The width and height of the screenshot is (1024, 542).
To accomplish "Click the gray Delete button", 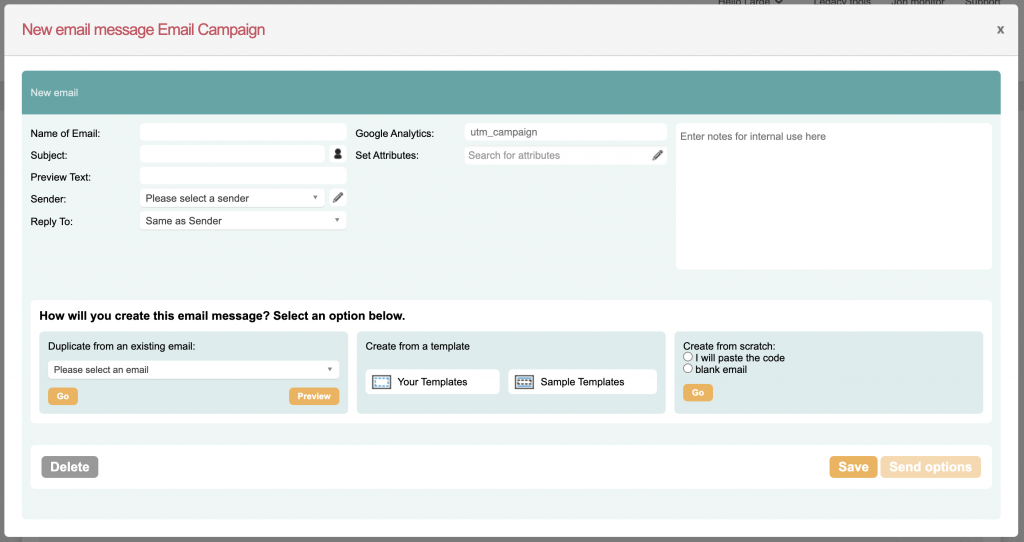I will point(70,467).
